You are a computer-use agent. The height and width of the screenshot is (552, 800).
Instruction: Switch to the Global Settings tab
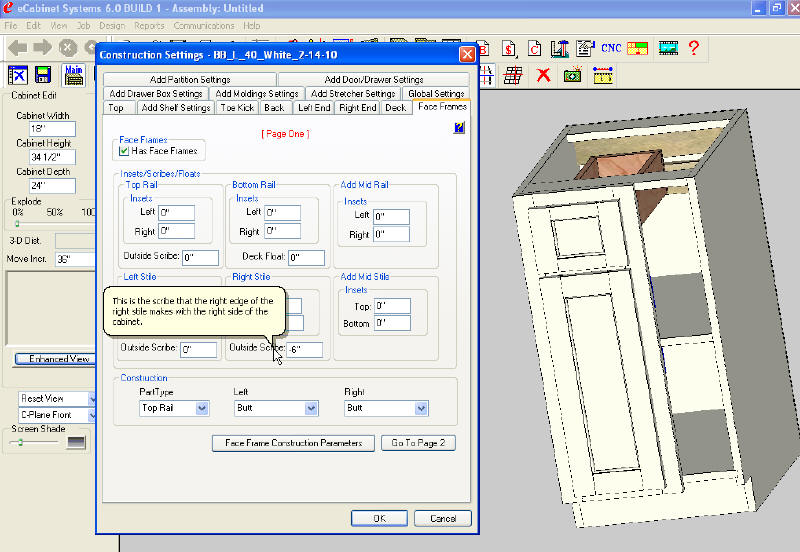(x=436, y=94)
